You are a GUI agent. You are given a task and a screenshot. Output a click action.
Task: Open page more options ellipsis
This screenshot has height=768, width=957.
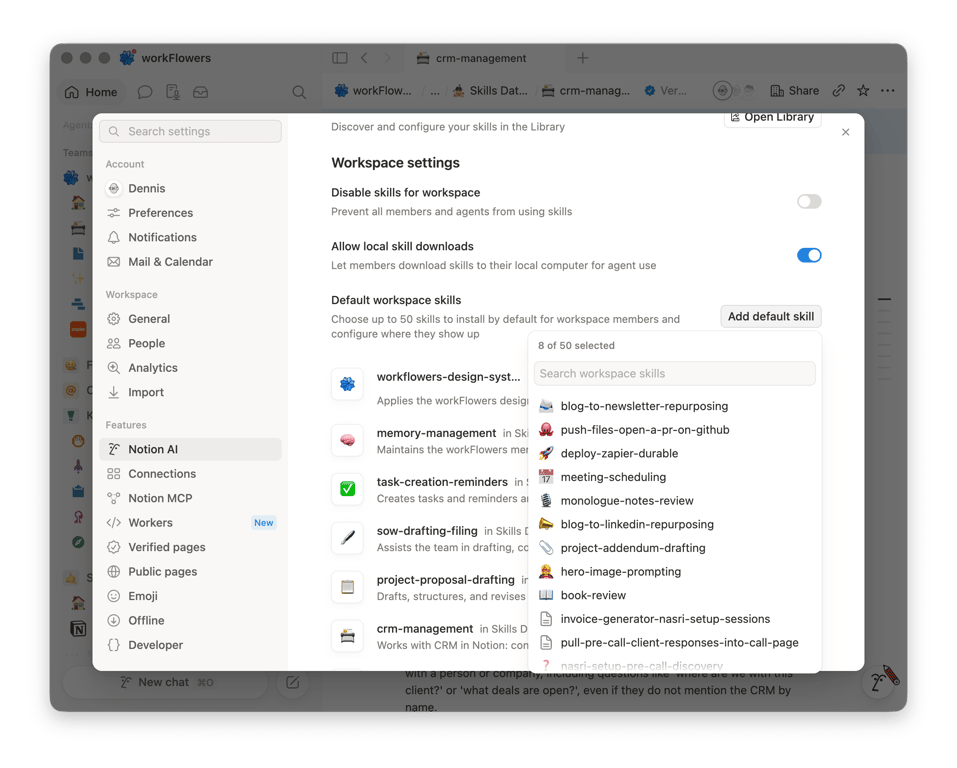[x=887, y=91]
